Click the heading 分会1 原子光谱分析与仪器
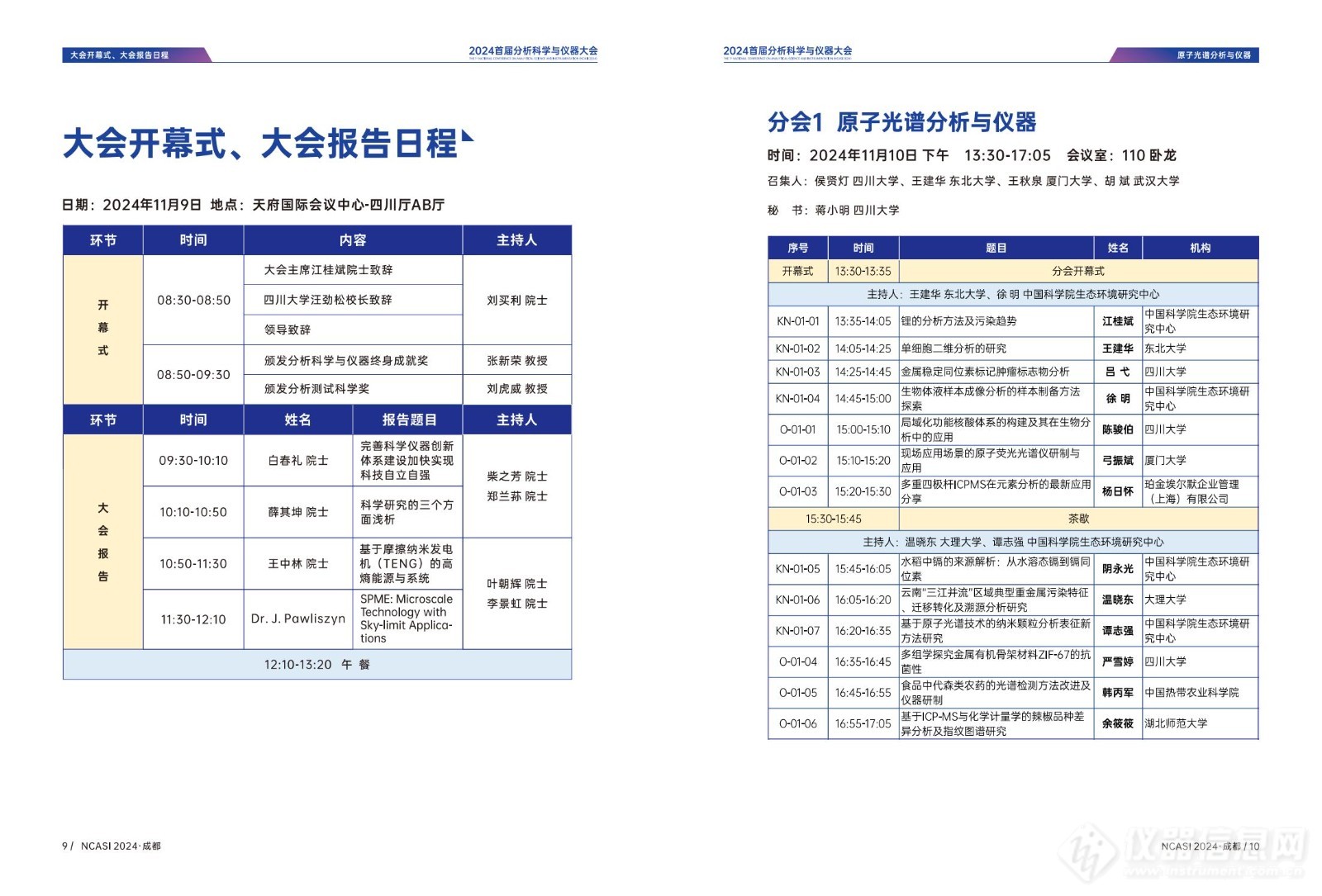 [x=901, y=122]
